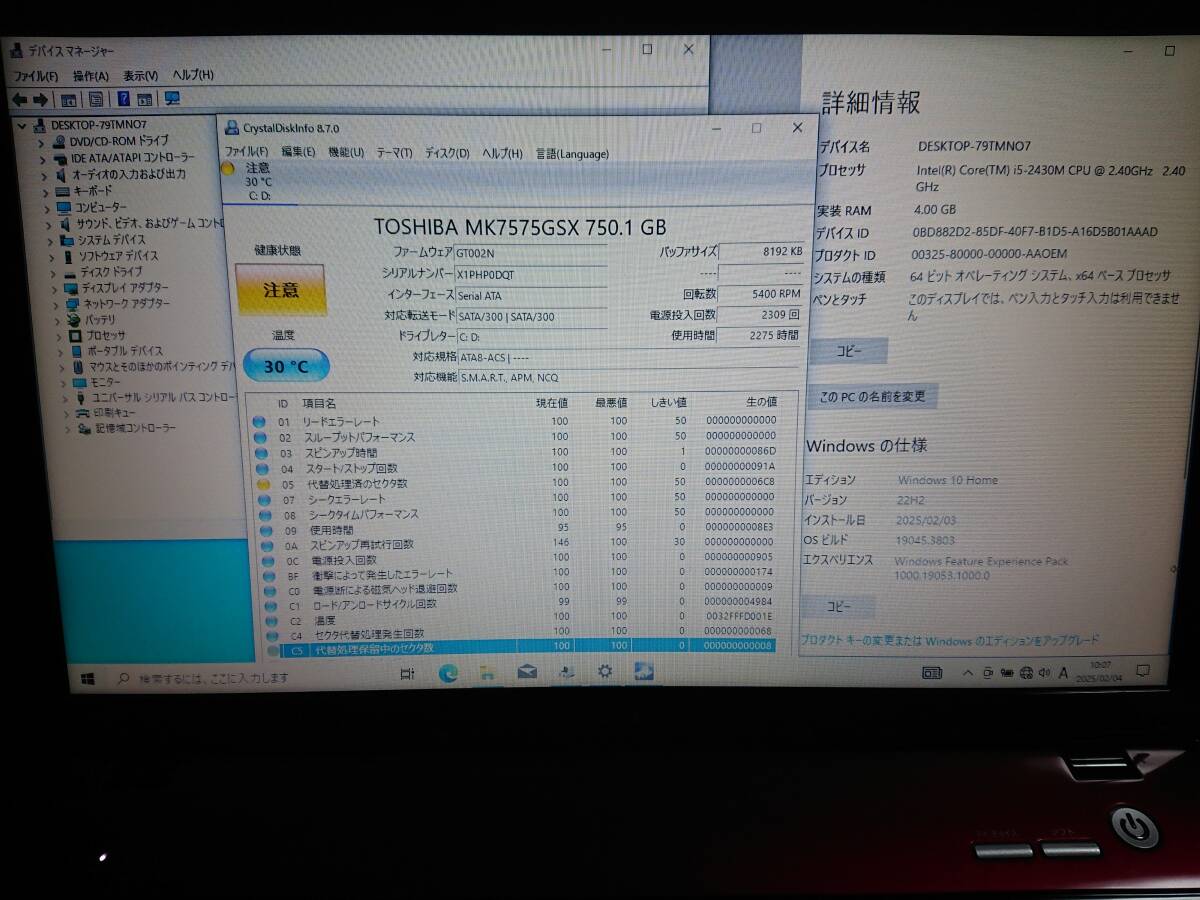This screenshot has width=1200, height=900.
Task: Click the バッテリ battery device icon
Action: 73,320
